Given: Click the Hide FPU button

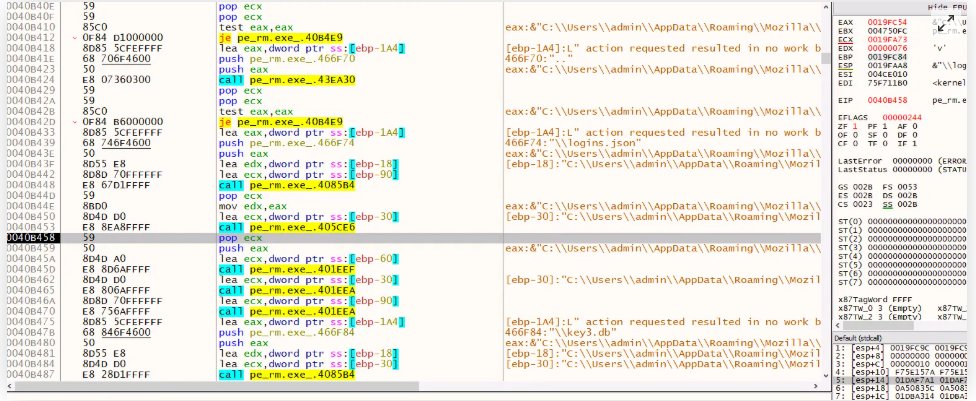Looking at the screenshot, I should pos(946,6).
